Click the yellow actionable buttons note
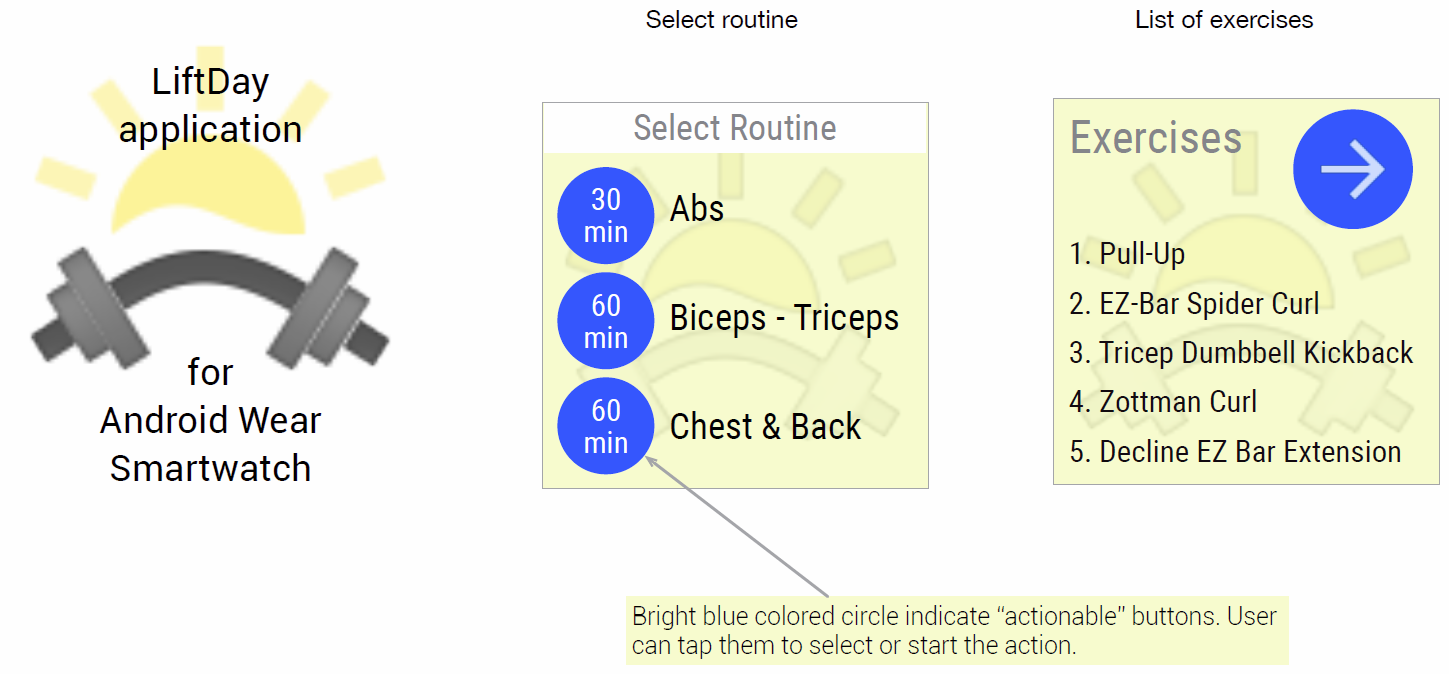 tap(957, 630)
